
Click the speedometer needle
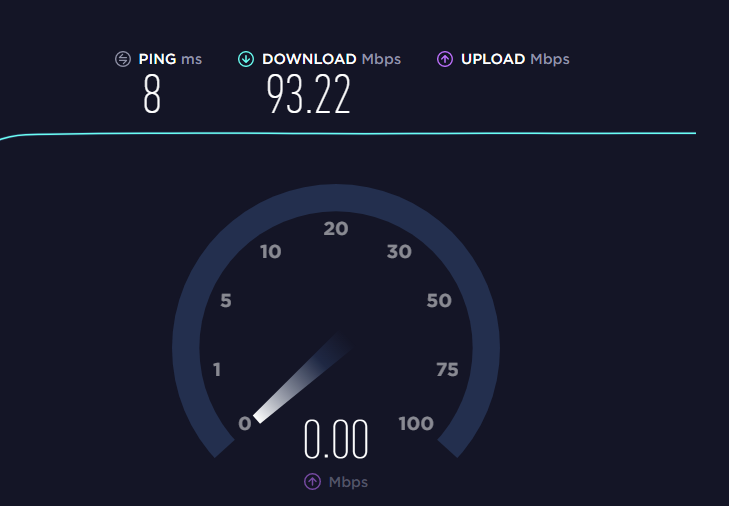coord(301,379)
